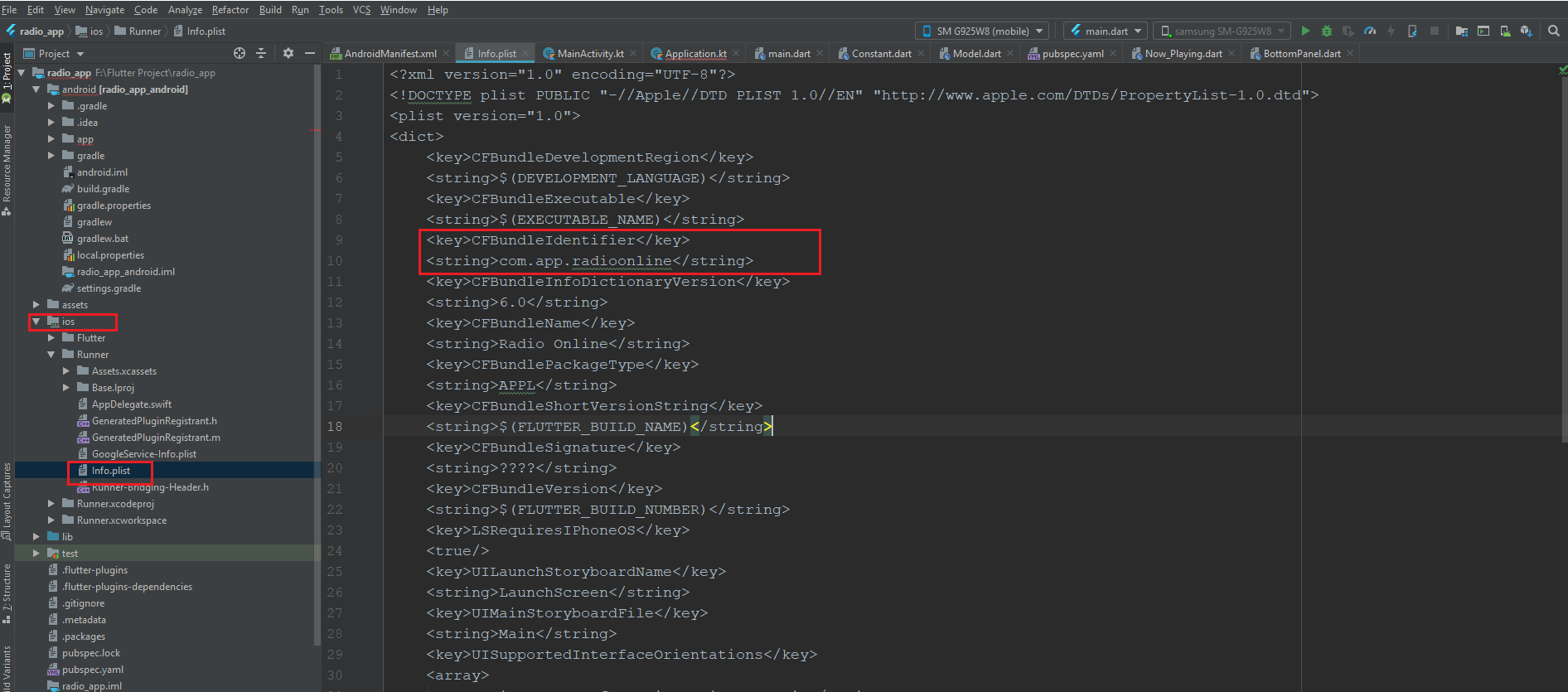Open the SDK Manager icon
Viewport: 1568px width, 692px height.
1527,31
